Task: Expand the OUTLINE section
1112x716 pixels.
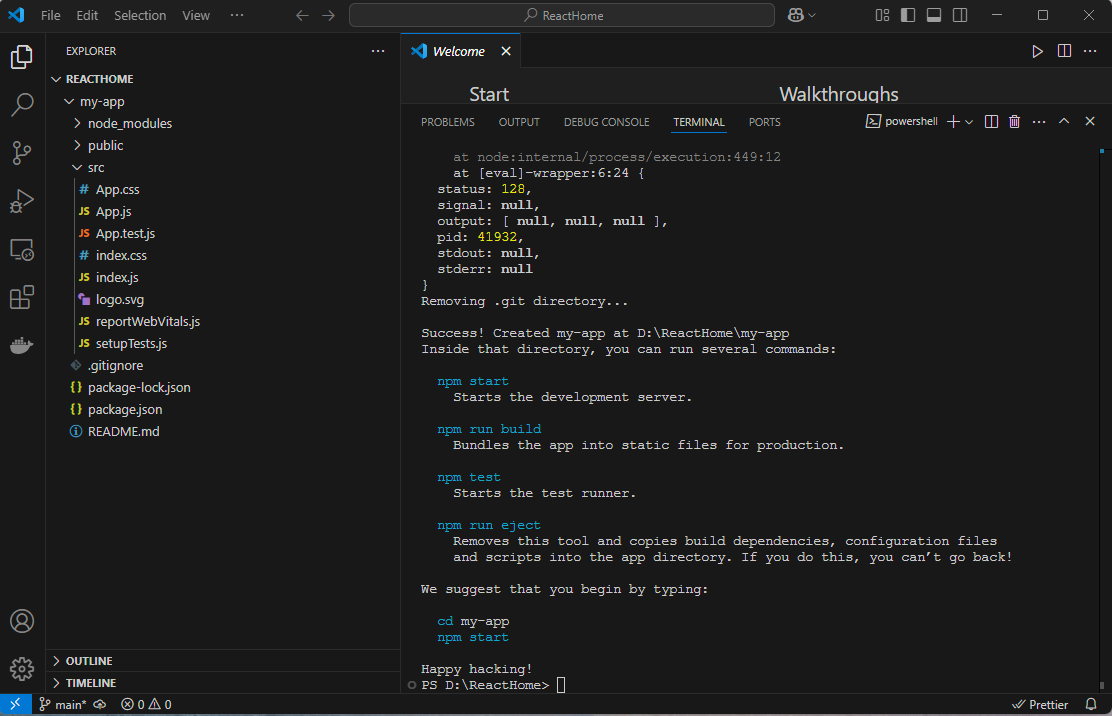Action: [x=89, y=661]
